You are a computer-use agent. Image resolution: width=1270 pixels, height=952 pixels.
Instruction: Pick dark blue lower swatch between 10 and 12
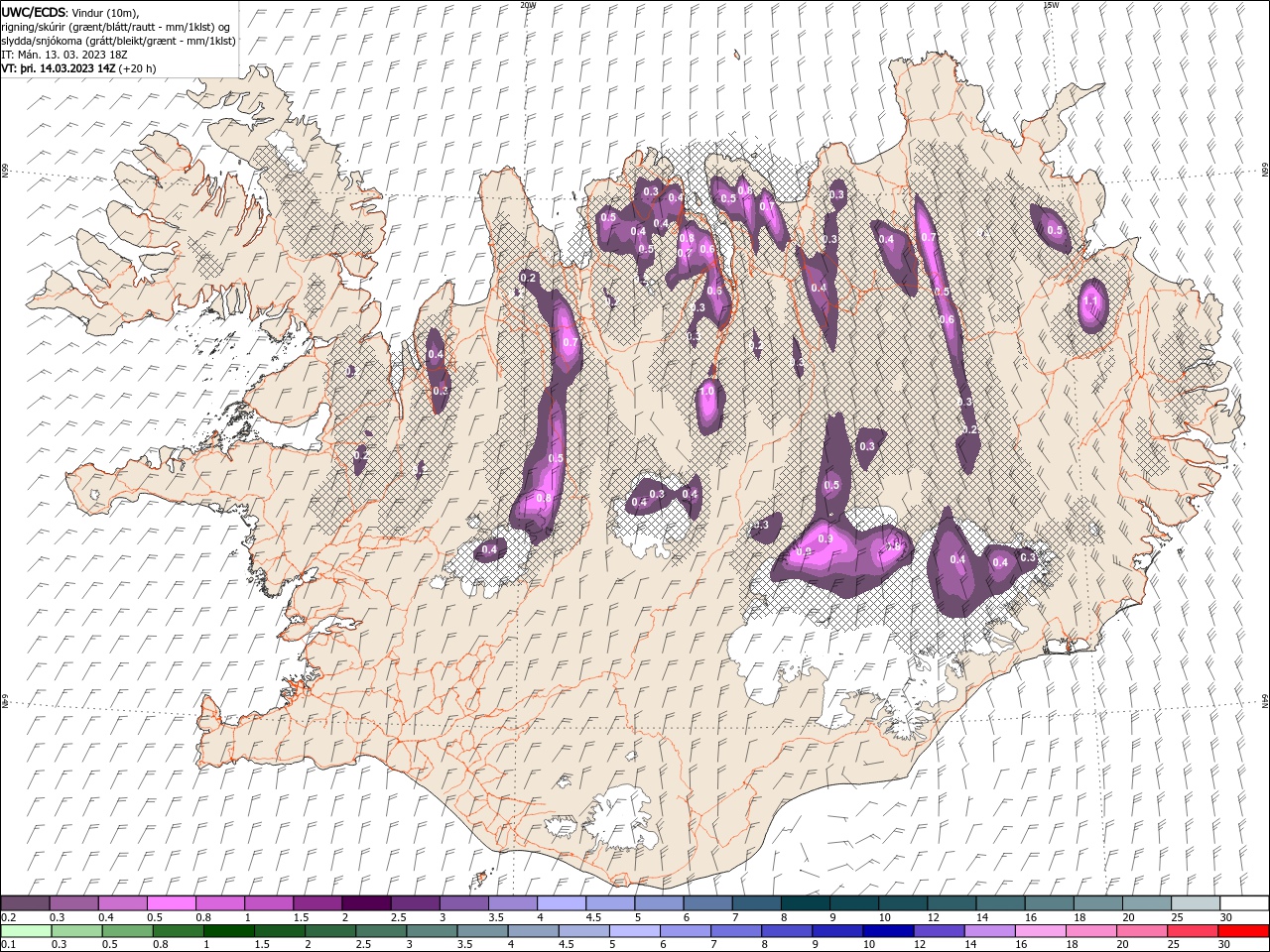(889, 931)
